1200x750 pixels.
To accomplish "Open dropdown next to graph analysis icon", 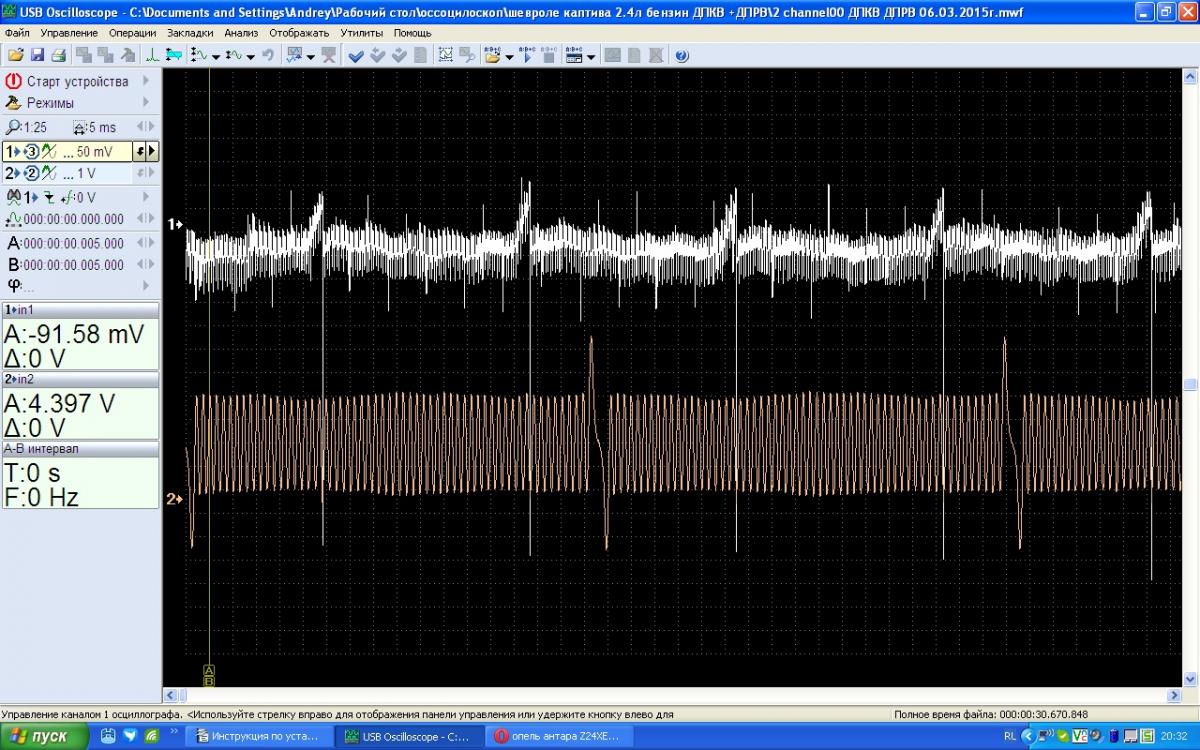I will coord(310,56).
